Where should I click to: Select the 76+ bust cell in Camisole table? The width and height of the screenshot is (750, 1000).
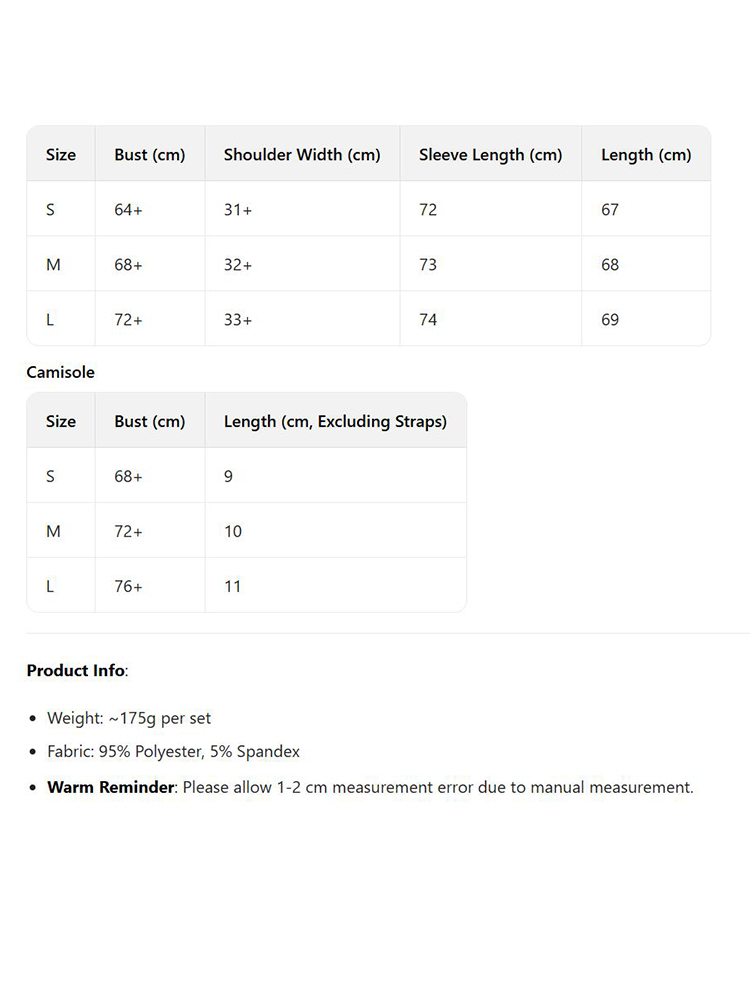point(128,586)
